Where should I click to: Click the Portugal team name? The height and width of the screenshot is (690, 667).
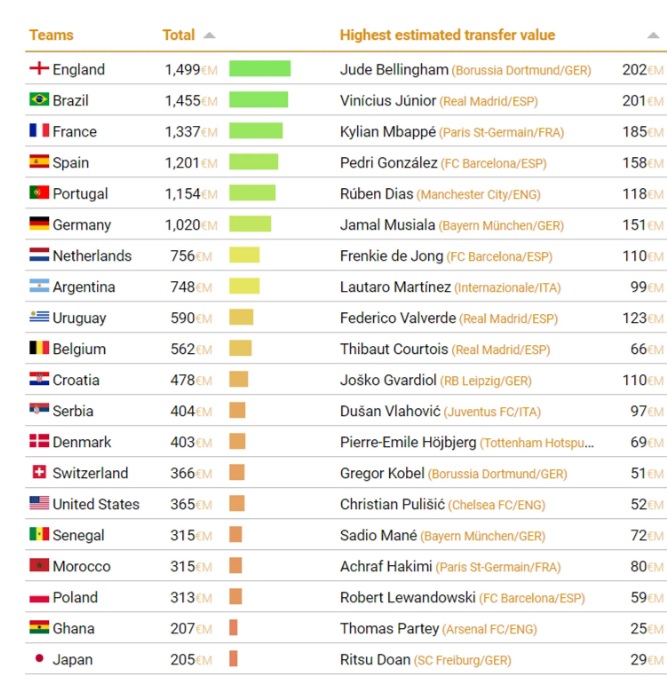[80, 193]
